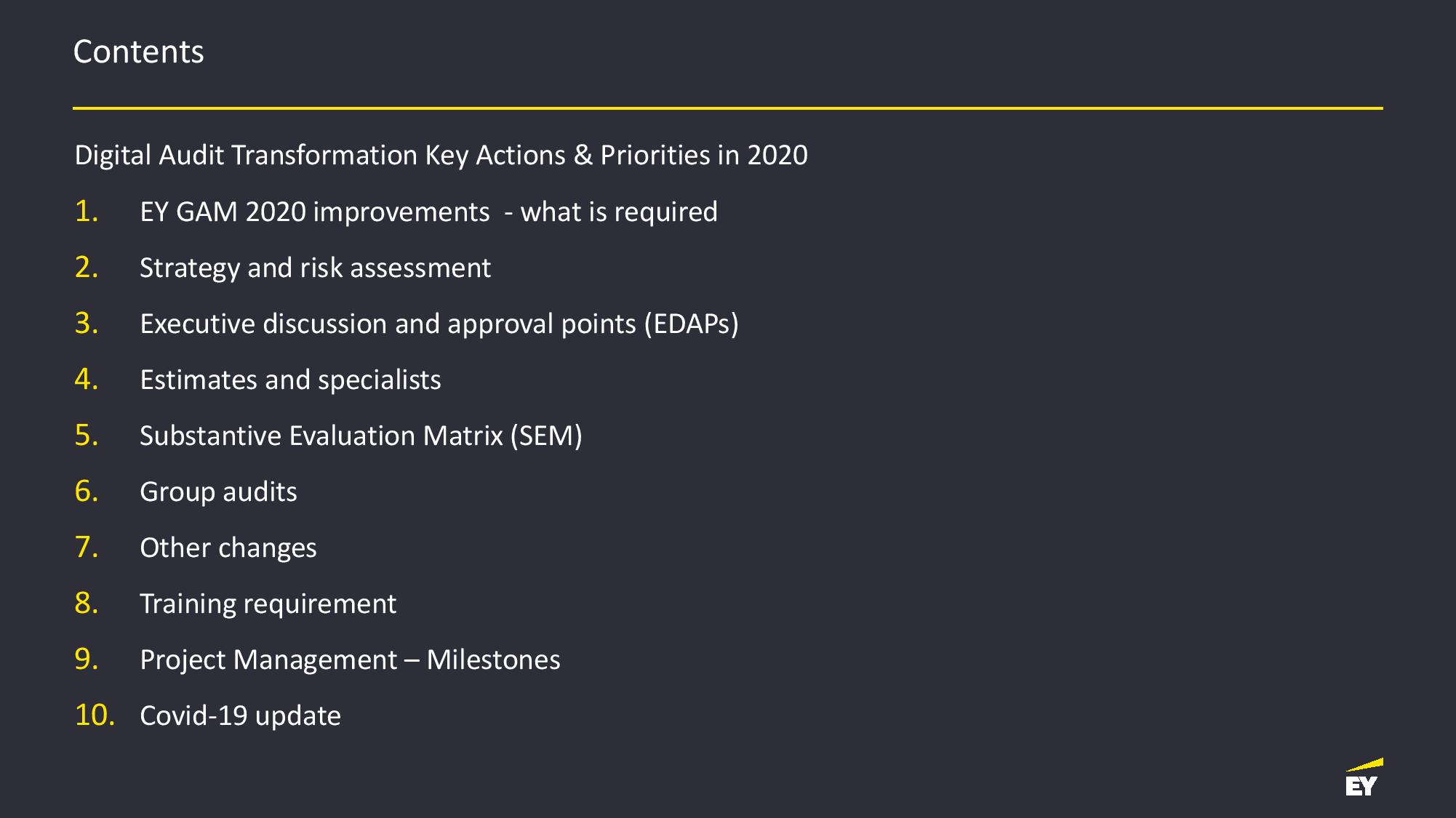
Task: Select 'Strategy and risk assessment' entry
Action: click(x=315, y=268)
